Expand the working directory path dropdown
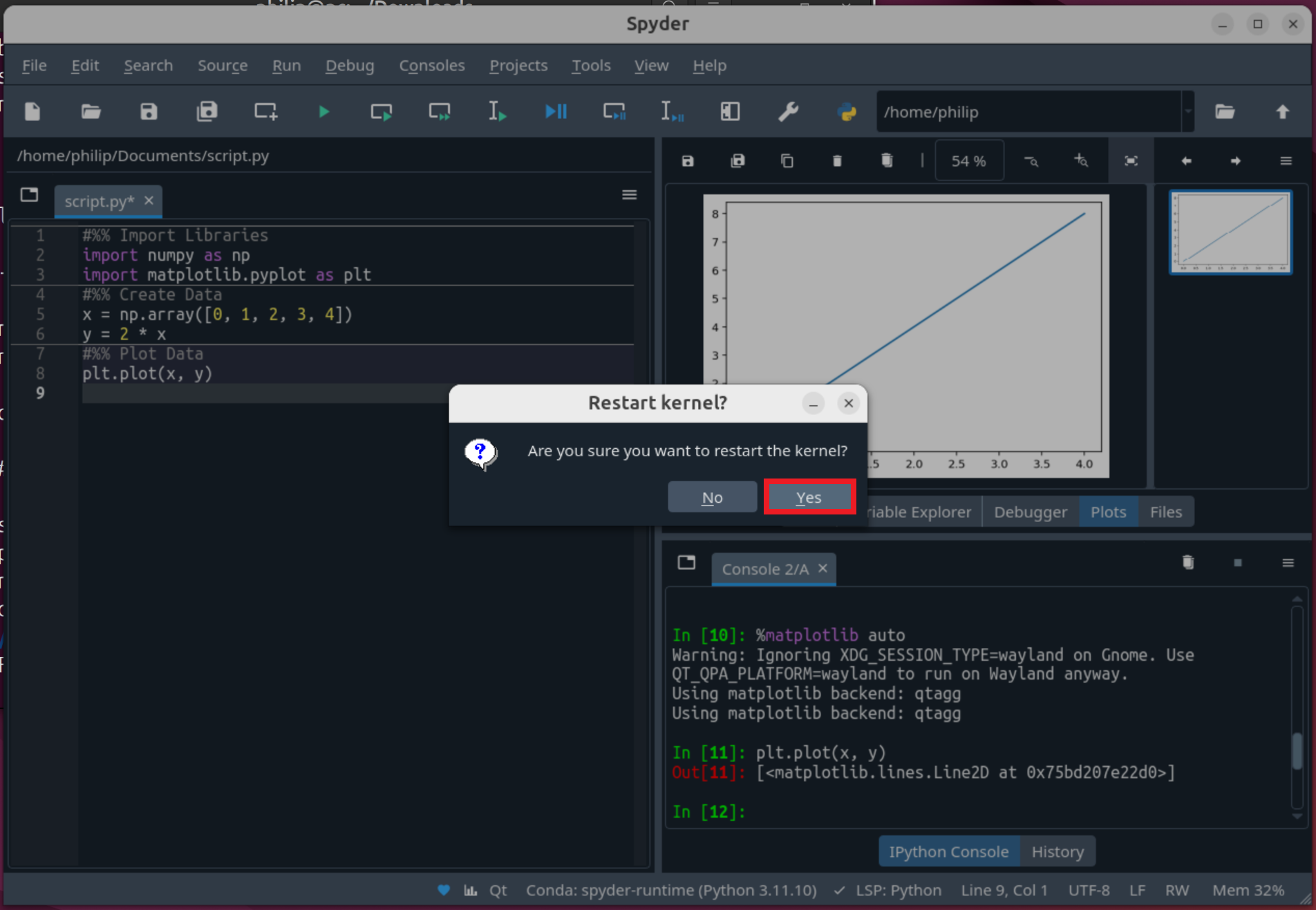This screenshot has width=1316, height=910. pyautogui.click(x=1187, y=111)
